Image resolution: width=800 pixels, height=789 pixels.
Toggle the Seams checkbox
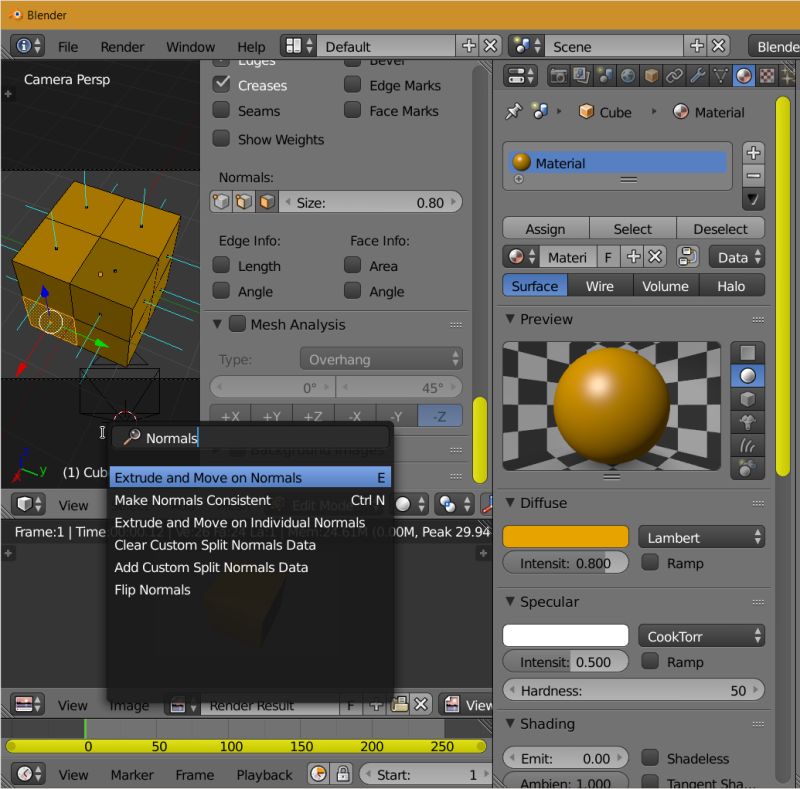coord(220,110)
